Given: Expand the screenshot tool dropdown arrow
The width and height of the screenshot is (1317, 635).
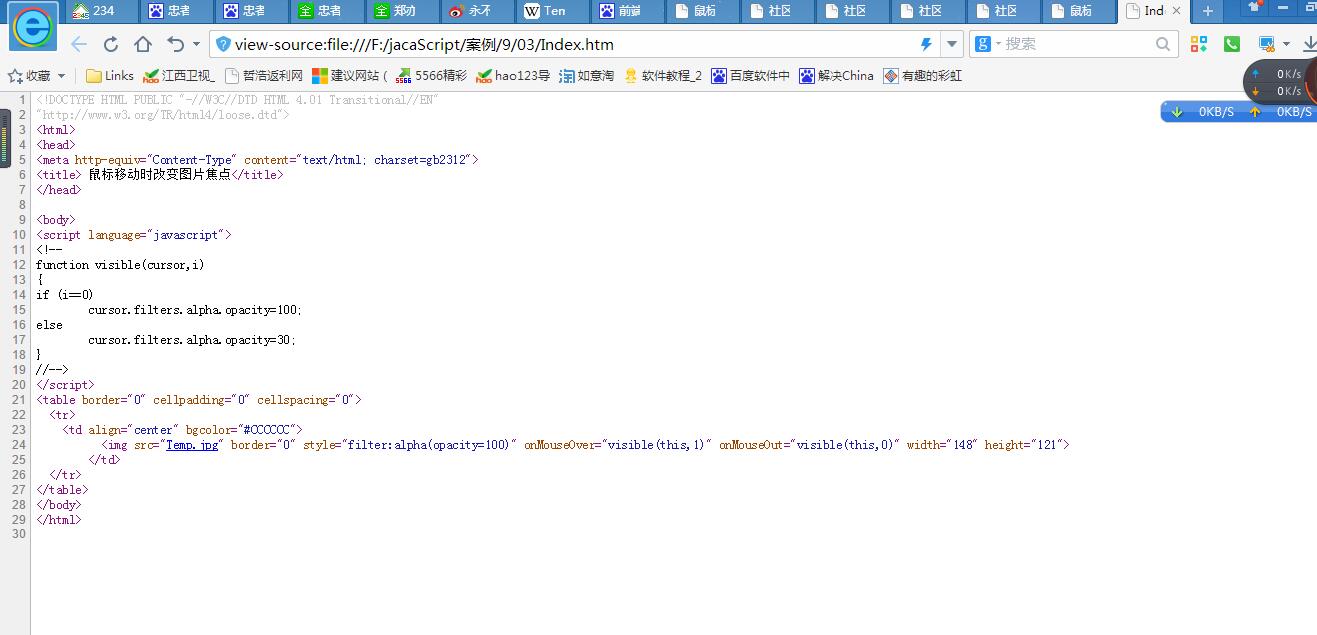Looking at the screenshot, I should click(x=1285, y=44).
